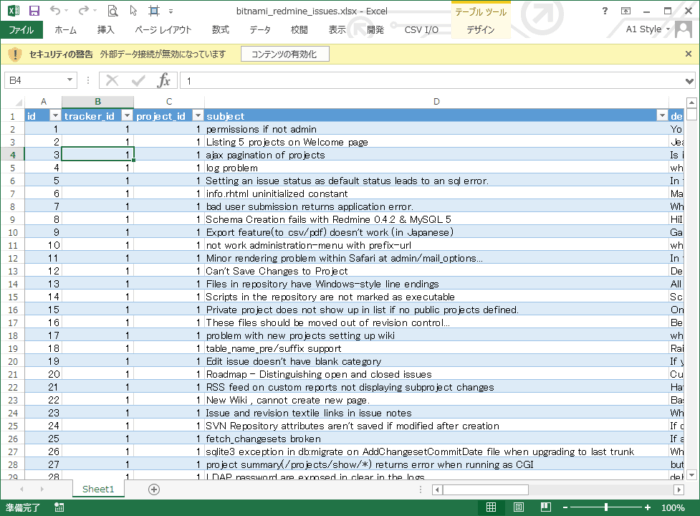700x516 pixels.
Task: Open the 数式 ribbon tab
Action: pyautogui.click(x=221, y=30)
